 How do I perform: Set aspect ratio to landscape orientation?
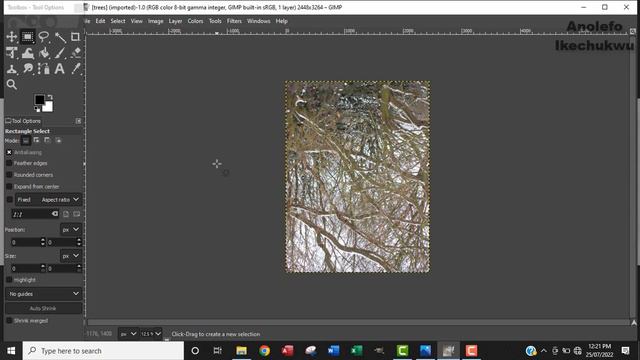(77, 214)
